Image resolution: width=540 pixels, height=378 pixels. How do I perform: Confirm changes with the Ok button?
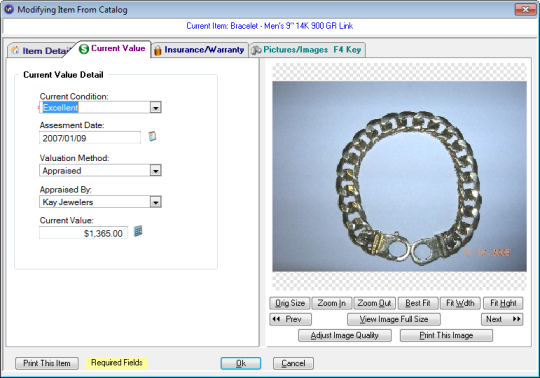[241, 363]
